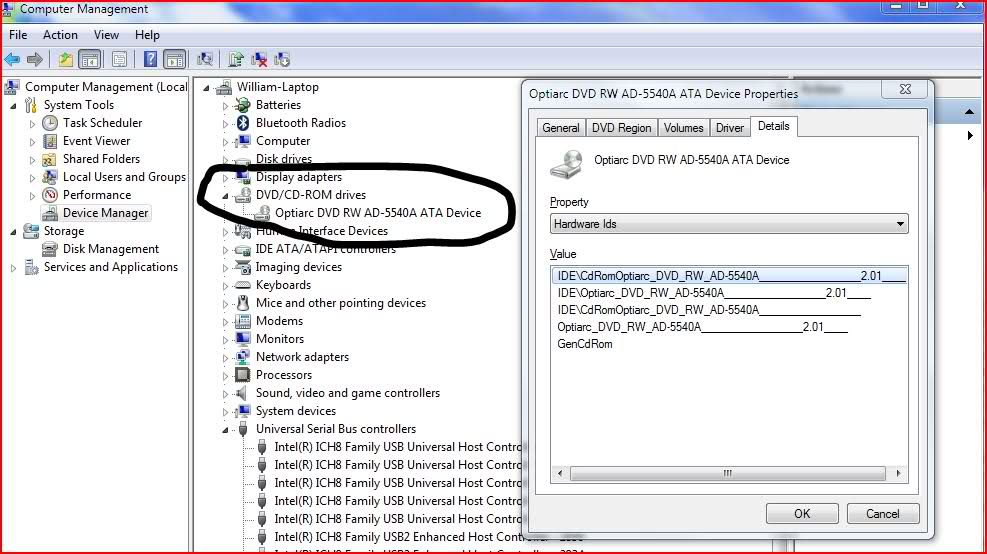Select the Computer category in device tree
Viewport: 987px width, 554px height.
click(283, 141)
